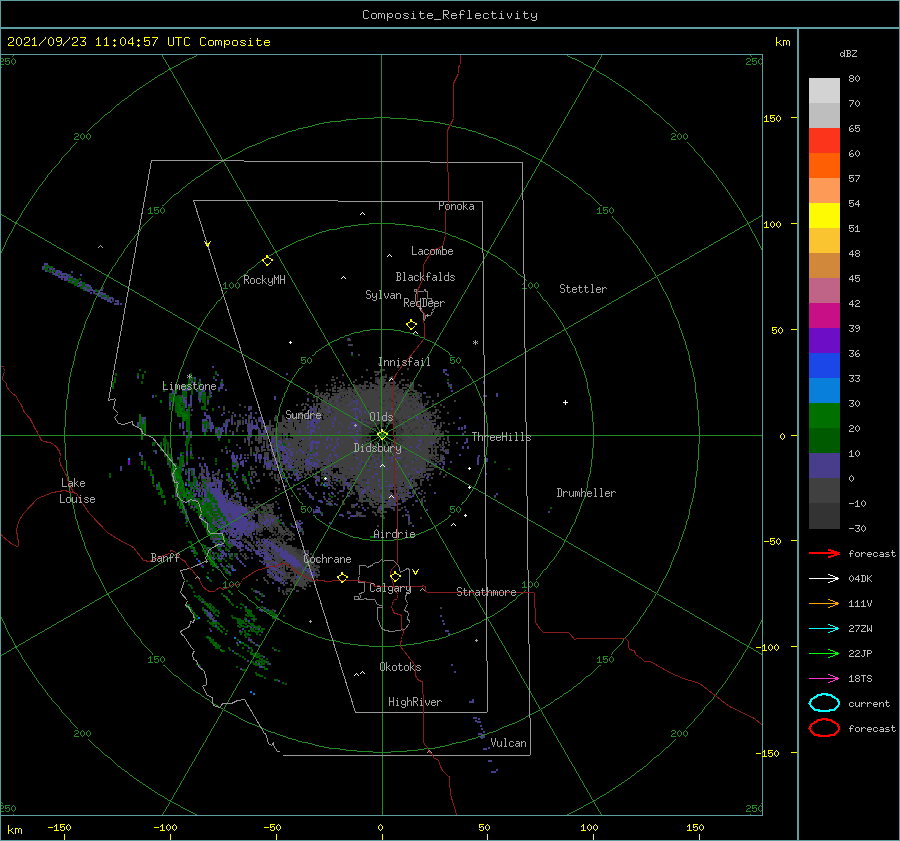Select the Lake Louise label
The height and width of the screenshot is (841, 900).
77,491
